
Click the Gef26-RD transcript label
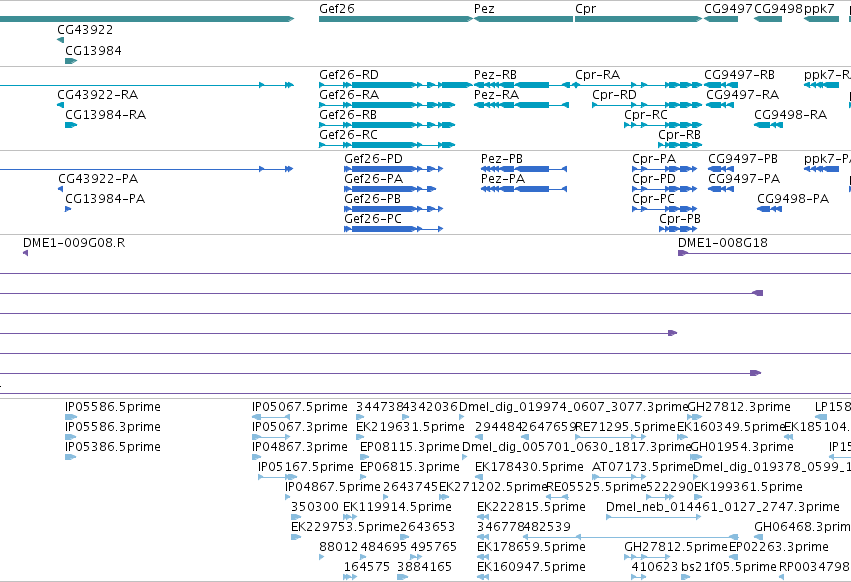point(348,75)
